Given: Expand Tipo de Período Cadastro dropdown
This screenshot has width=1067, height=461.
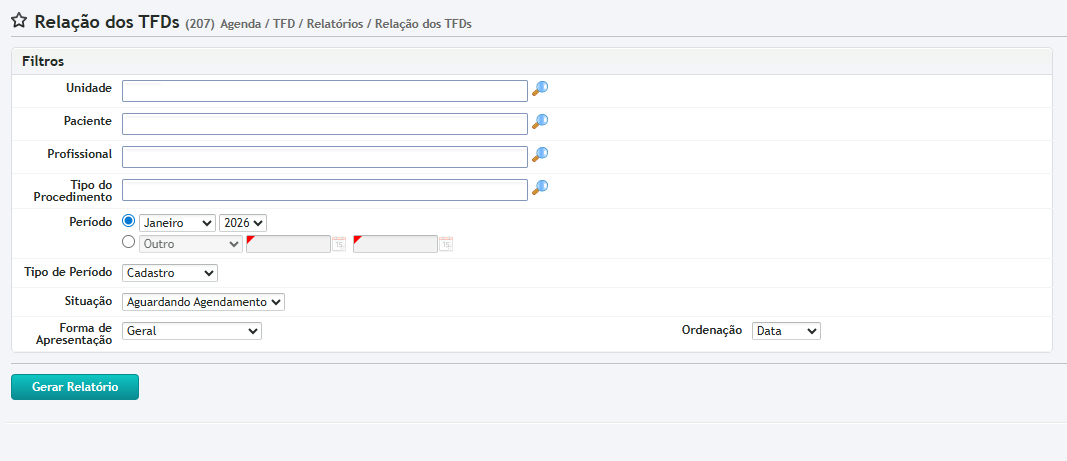Looking at the screenshot, I should tap(169, 273).
